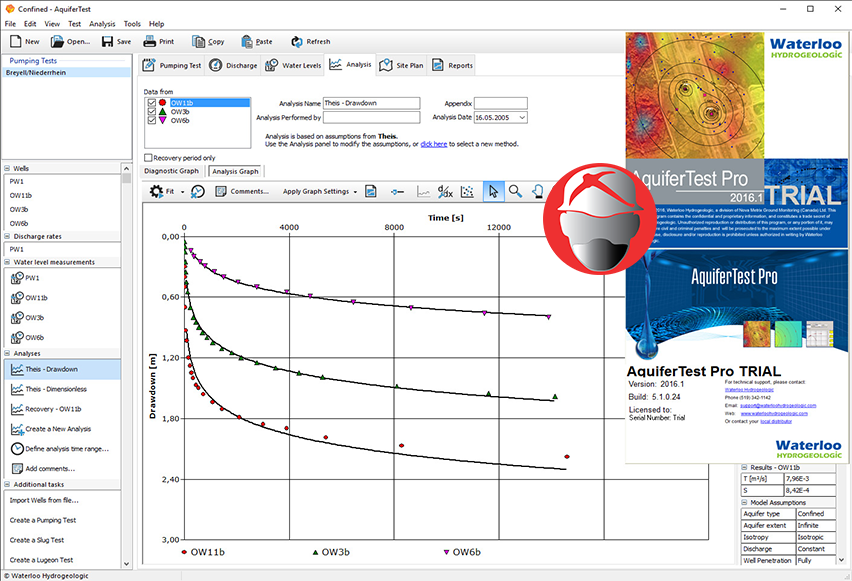Switch to the Pumping Test tab
Screen dimensions: 852x581
click(x=172, y=65)
